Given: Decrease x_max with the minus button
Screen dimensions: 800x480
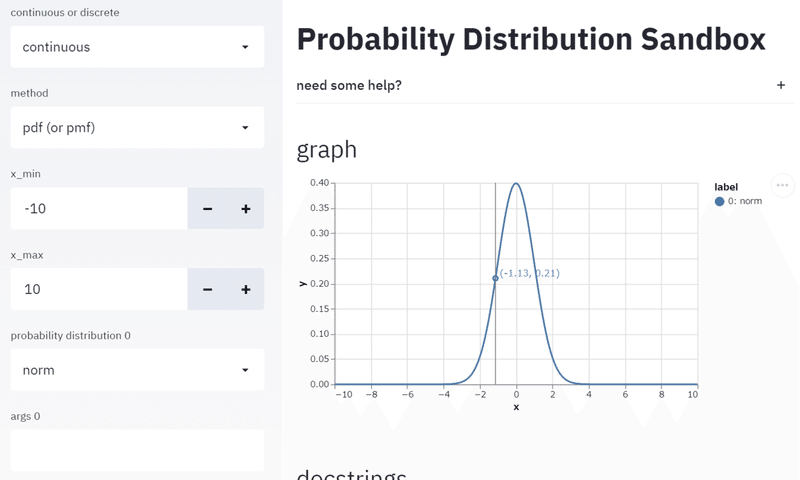Looking at the screenshot, I should point(207,289).
